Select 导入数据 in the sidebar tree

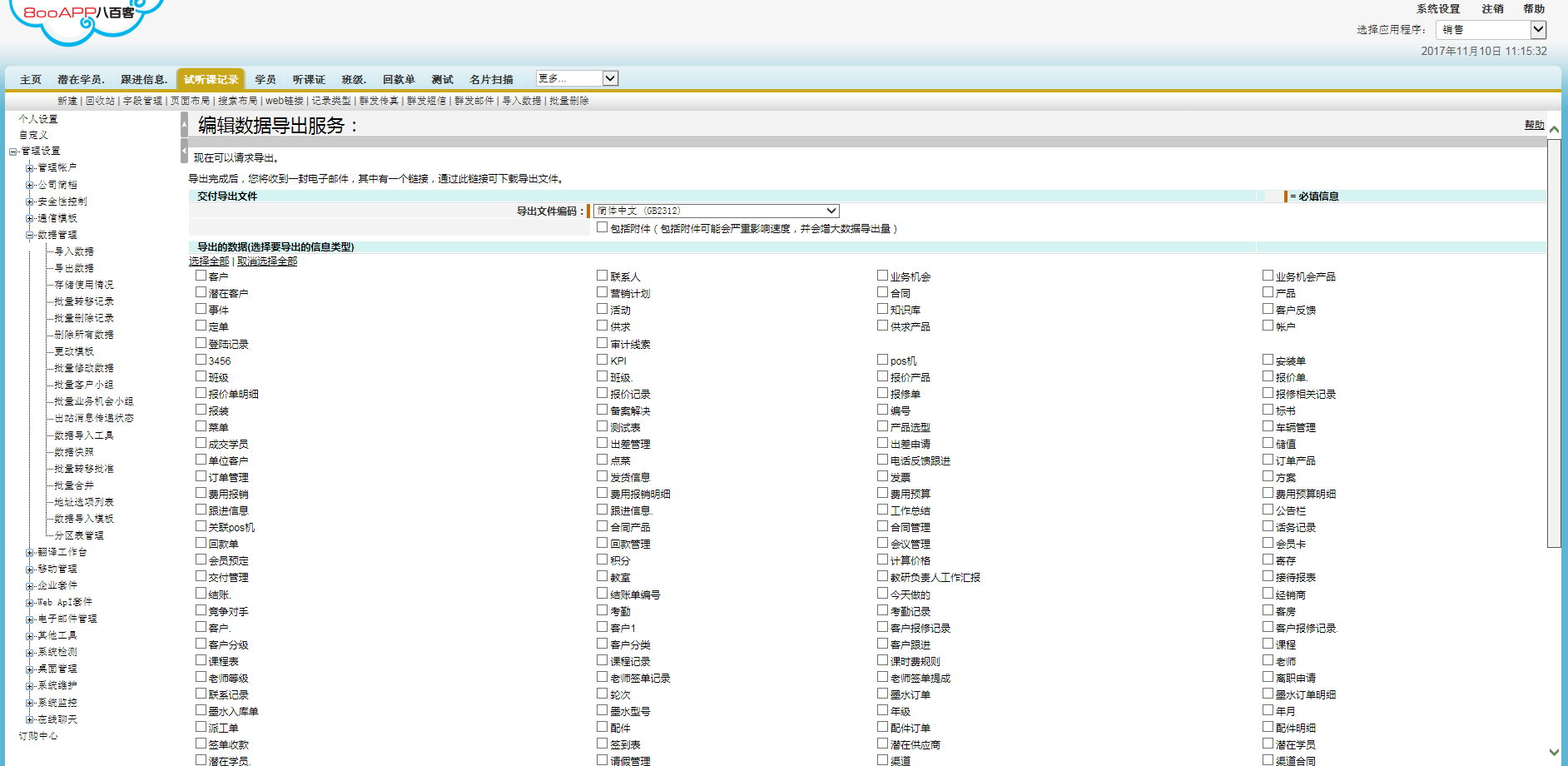(74, 251)
